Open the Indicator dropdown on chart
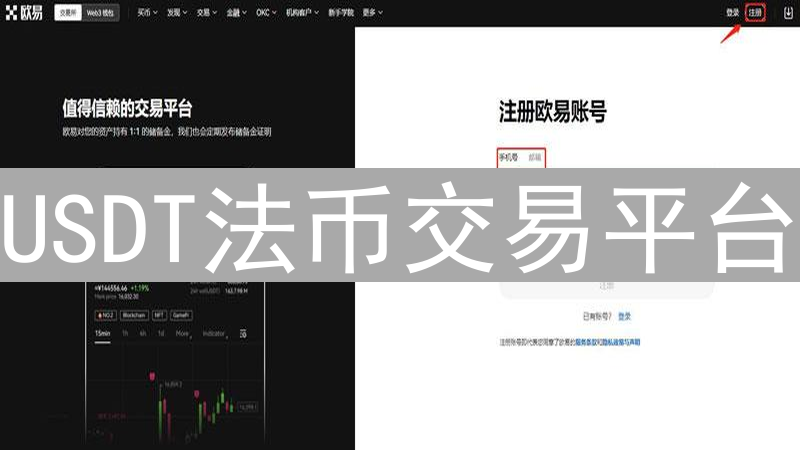Screen dimensions: 800x450 (x=215, y=334)
